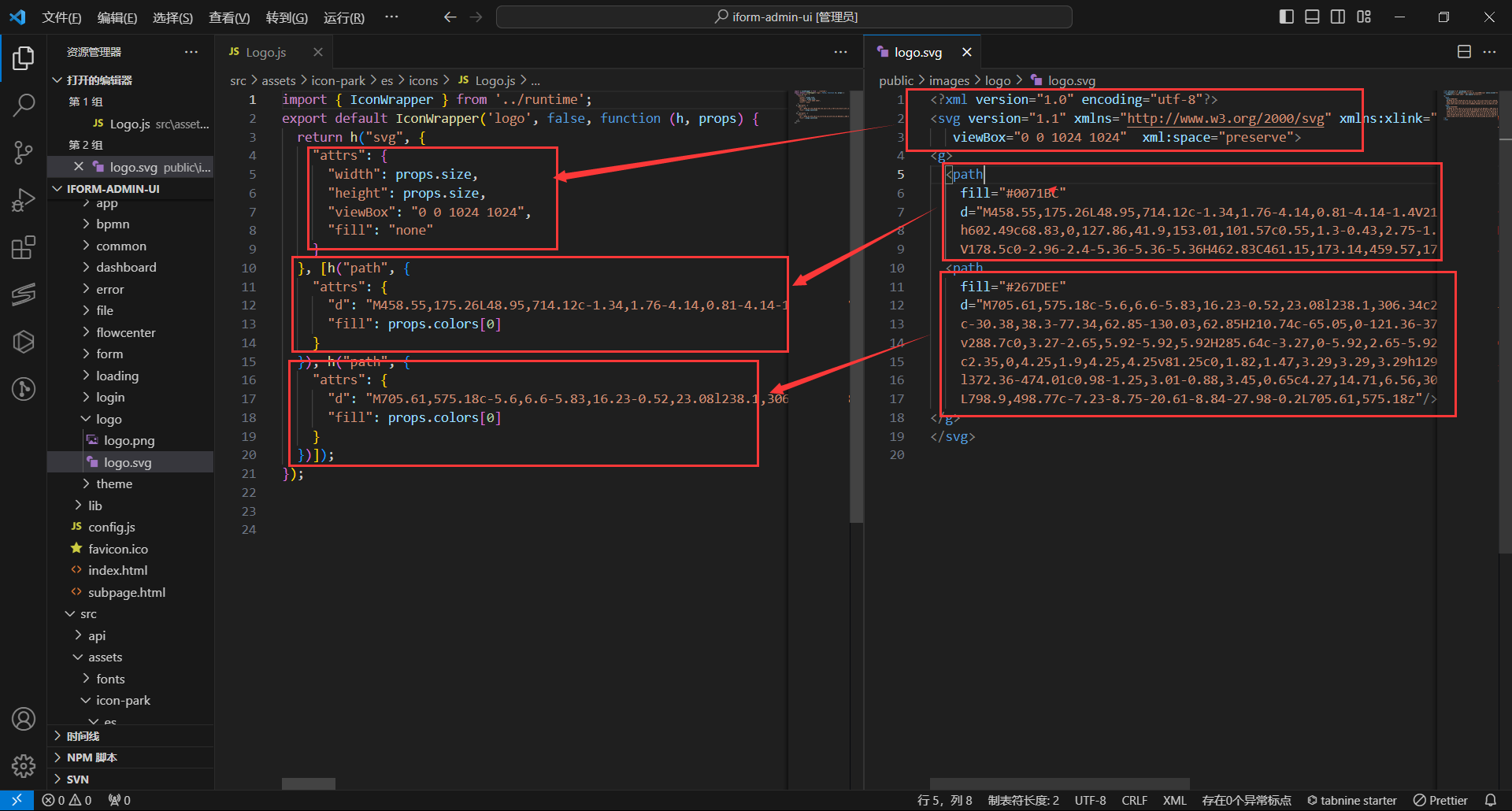The height and width of the screenshot is (811, 1512).
Task: Open the Manage settings gear
Action: 24,765
